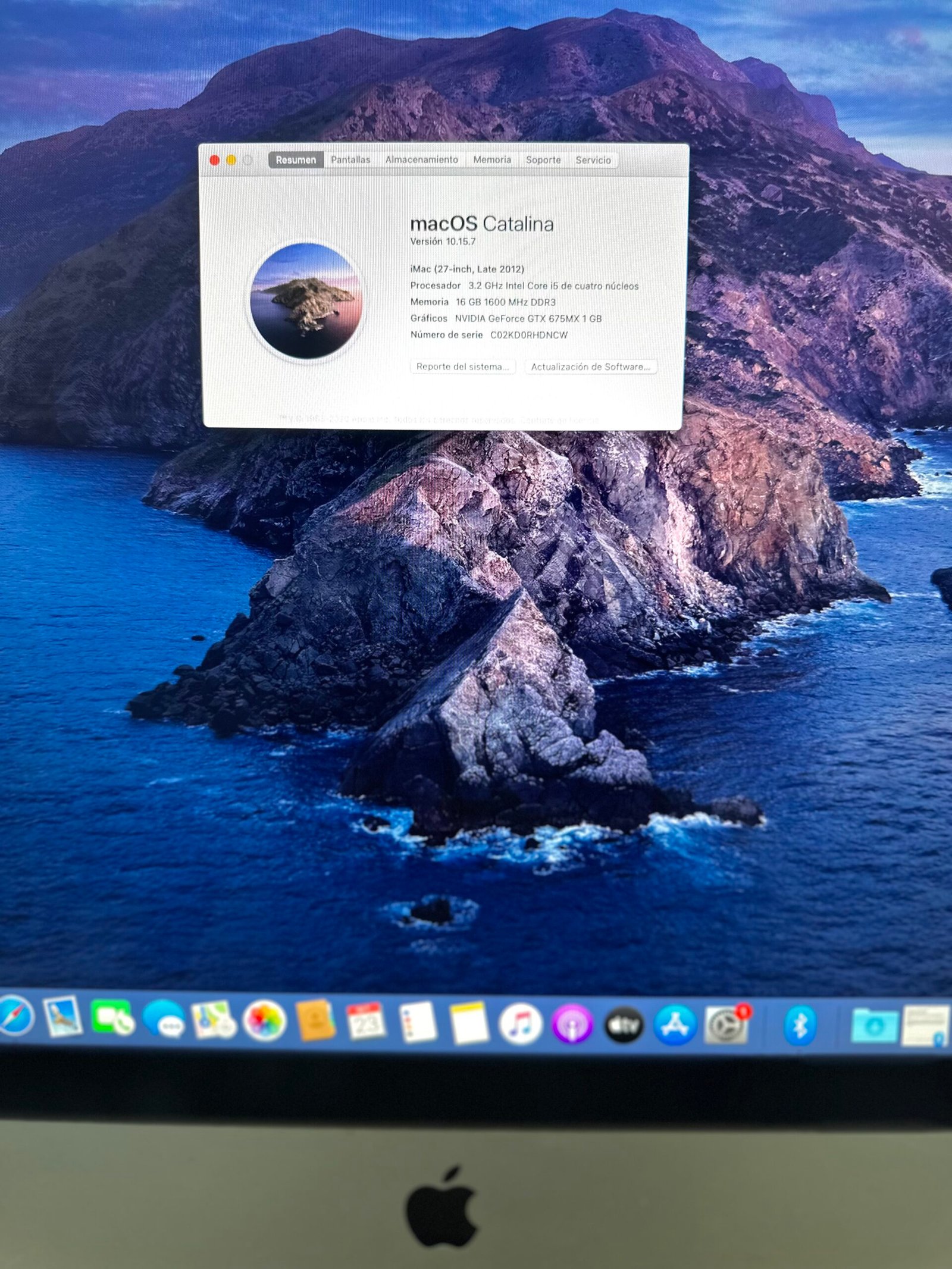Click the Bluetooth icon in the dock

(x=800, y=1026)
